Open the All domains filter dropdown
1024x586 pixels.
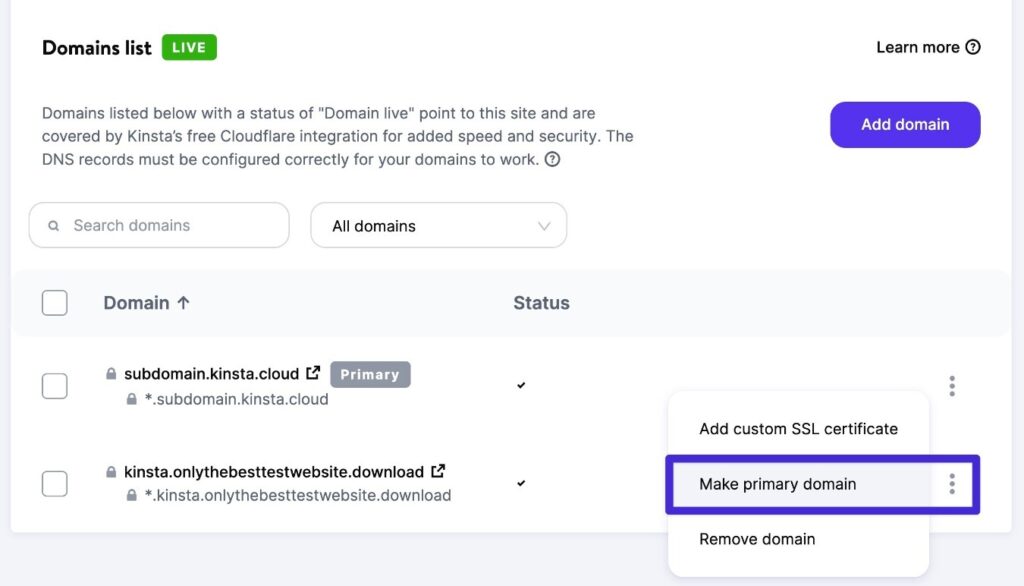coord(438,225)
